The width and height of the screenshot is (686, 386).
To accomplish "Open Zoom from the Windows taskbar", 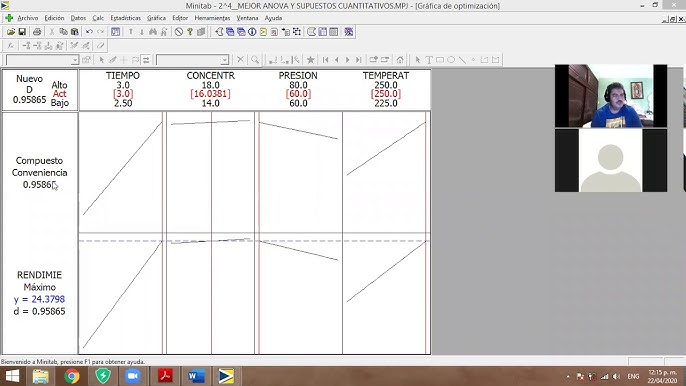I will [x=133, y=376].
